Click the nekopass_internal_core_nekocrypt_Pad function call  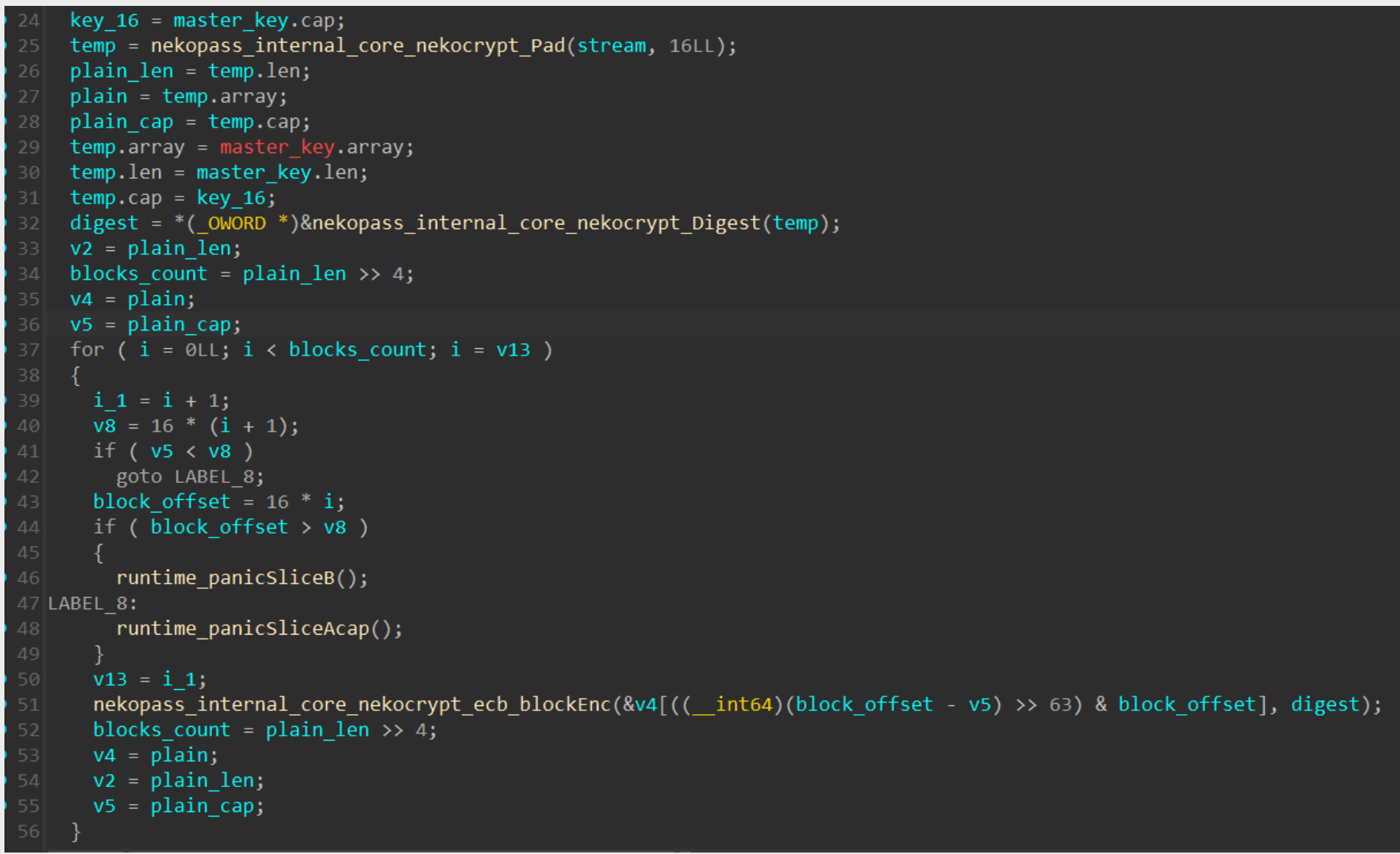pyautogui.click(x=358, y=46)
